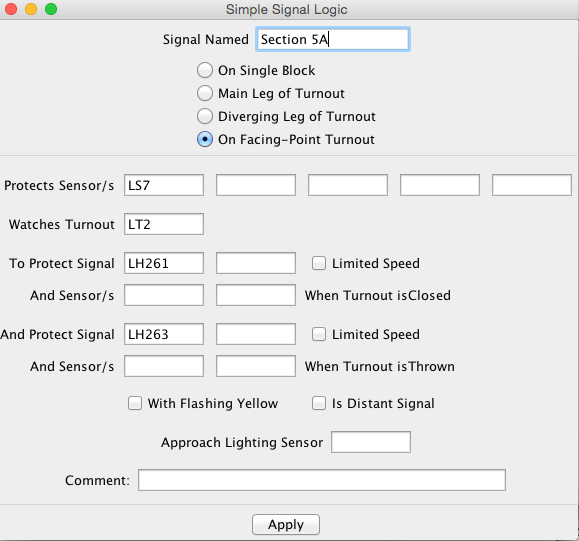Image resolution: width=579 pixels, height=541 pixels.
Task: Enable Limited Speed for turnout closed
Action: [319, 263]
